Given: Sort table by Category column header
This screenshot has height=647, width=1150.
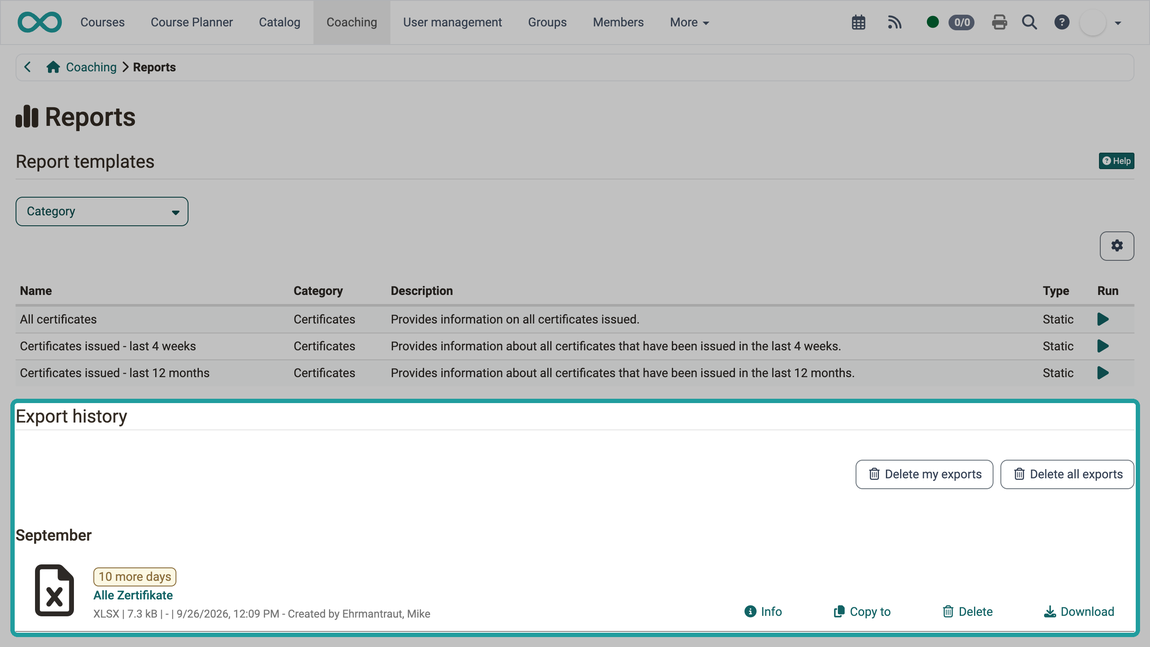Looking at the screenshot, I should pyautogui.click(x=318, y=290).
